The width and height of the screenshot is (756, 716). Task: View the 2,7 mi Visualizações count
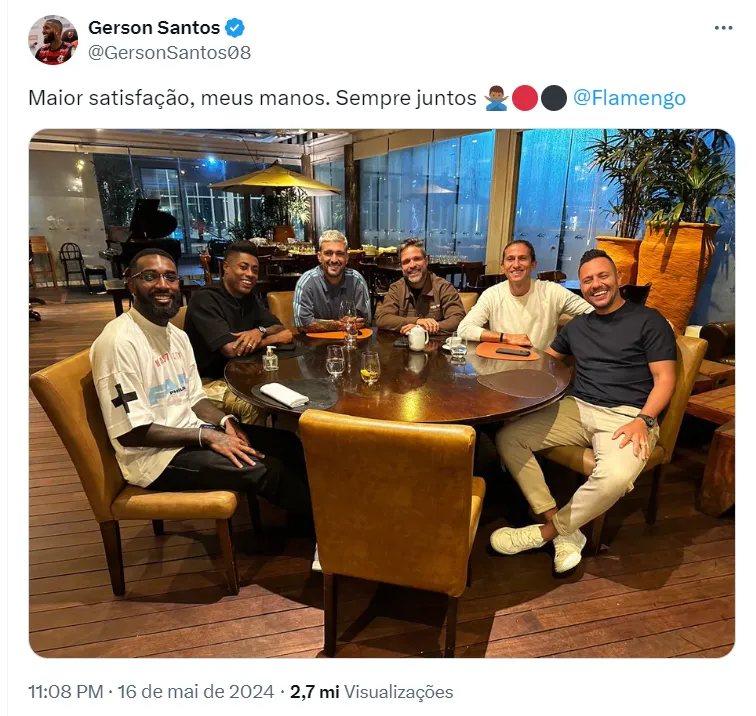(371, 691)
